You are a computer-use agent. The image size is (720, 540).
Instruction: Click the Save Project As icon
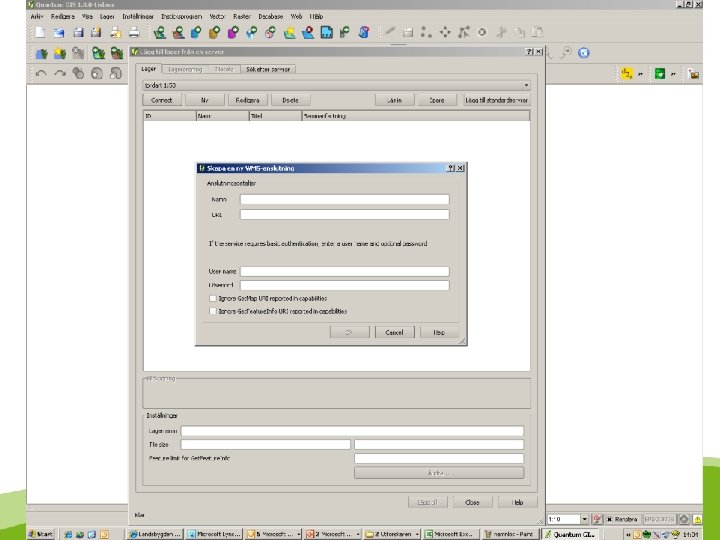[96, 32]
